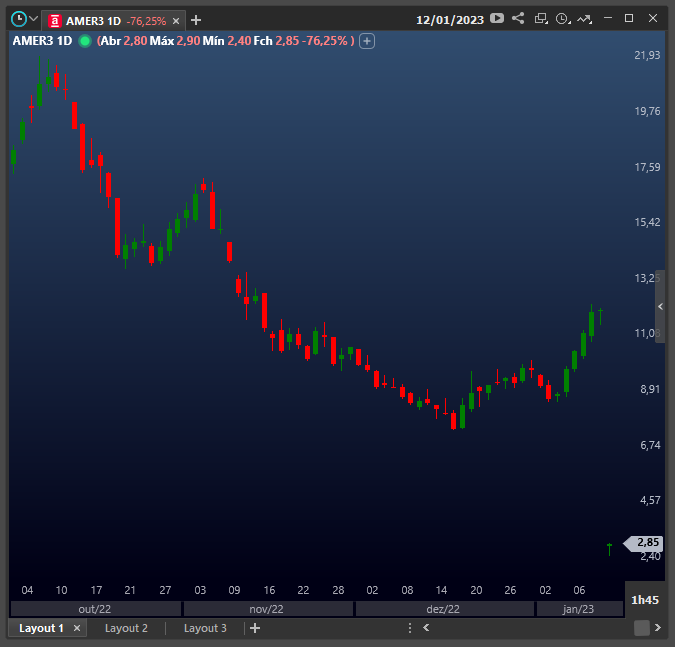Open the video playback icon
675x647 pixels.
click(497, 19)
